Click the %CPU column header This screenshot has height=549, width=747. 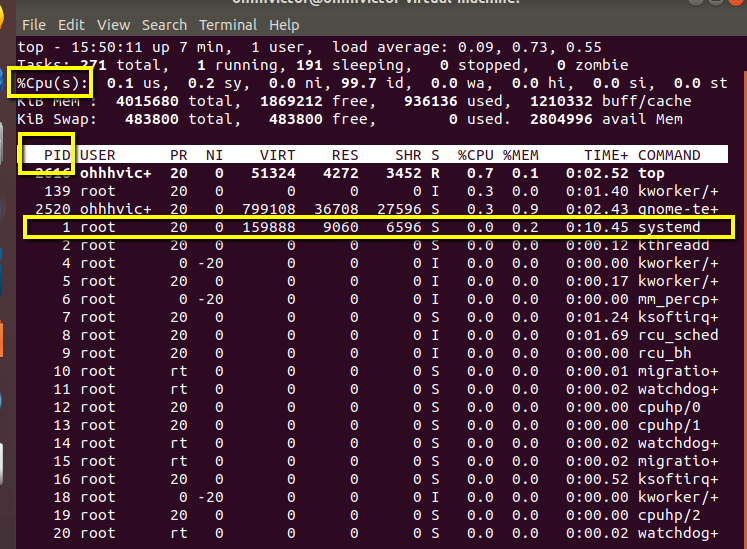(x=475, y=155)
